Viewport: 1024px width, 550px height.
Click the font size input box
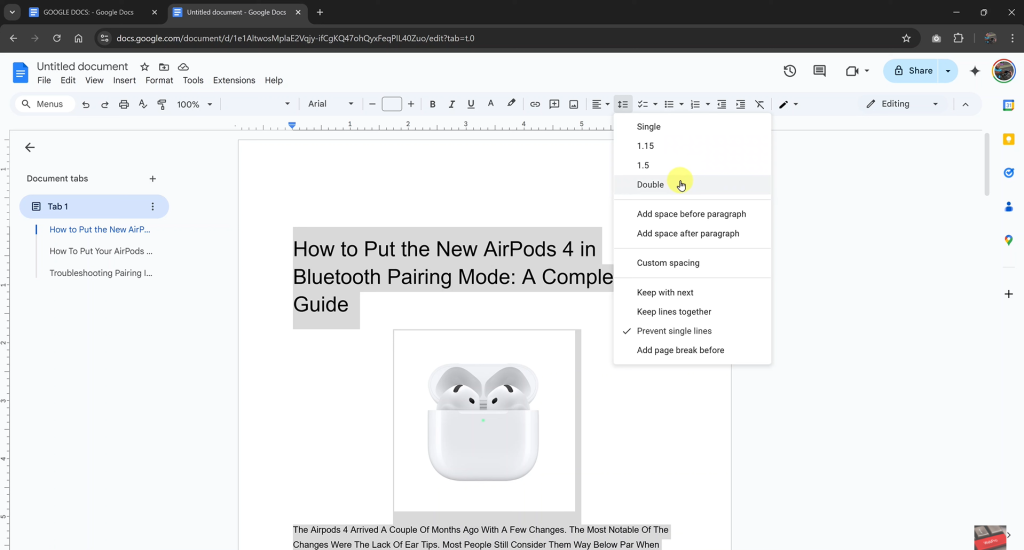click(392, 105)
